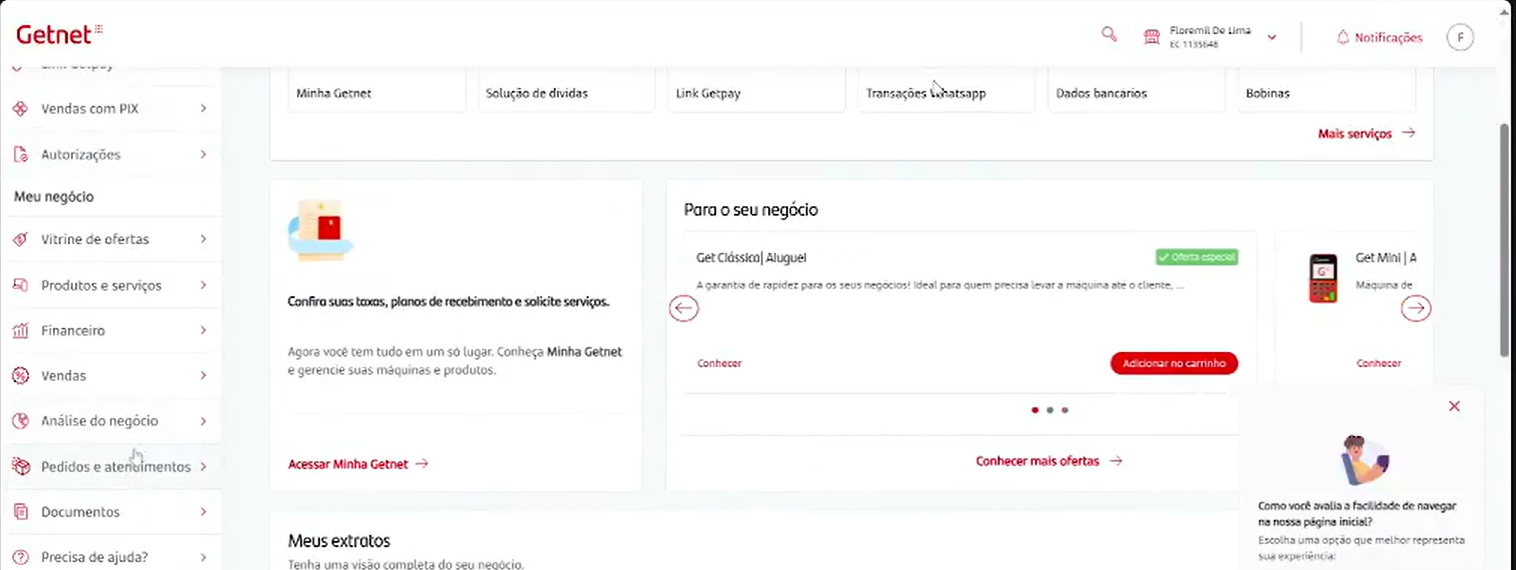This screenshot has height=570, width=1516.
Task: Expand Financeiro chevron
Action: [x=203, y=330]
